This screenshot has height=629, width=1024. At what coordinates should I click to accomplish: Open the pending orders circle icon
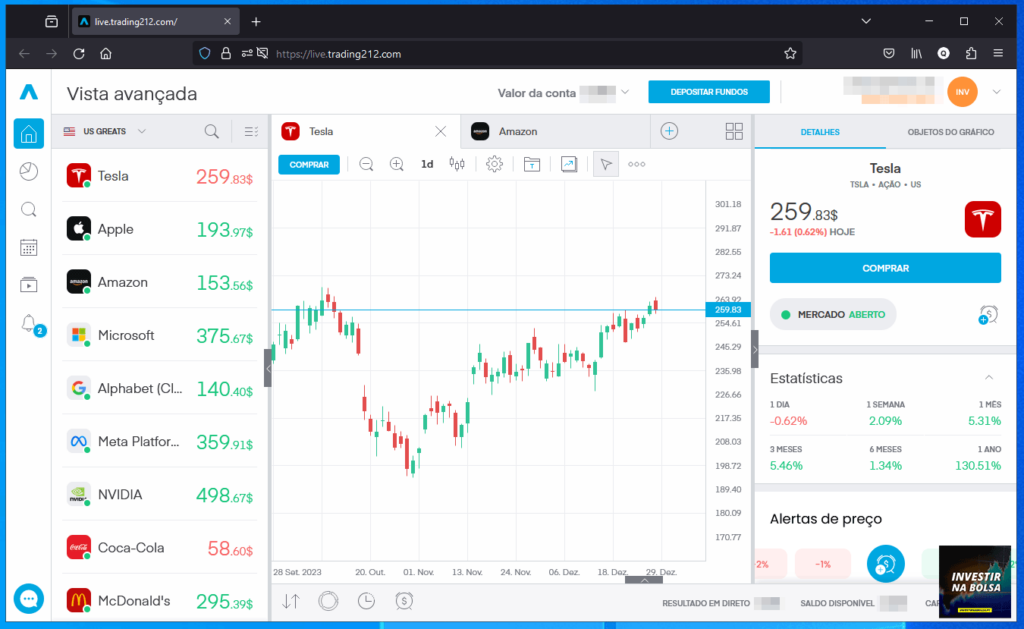pyautogui.click(x=328, y=601)
